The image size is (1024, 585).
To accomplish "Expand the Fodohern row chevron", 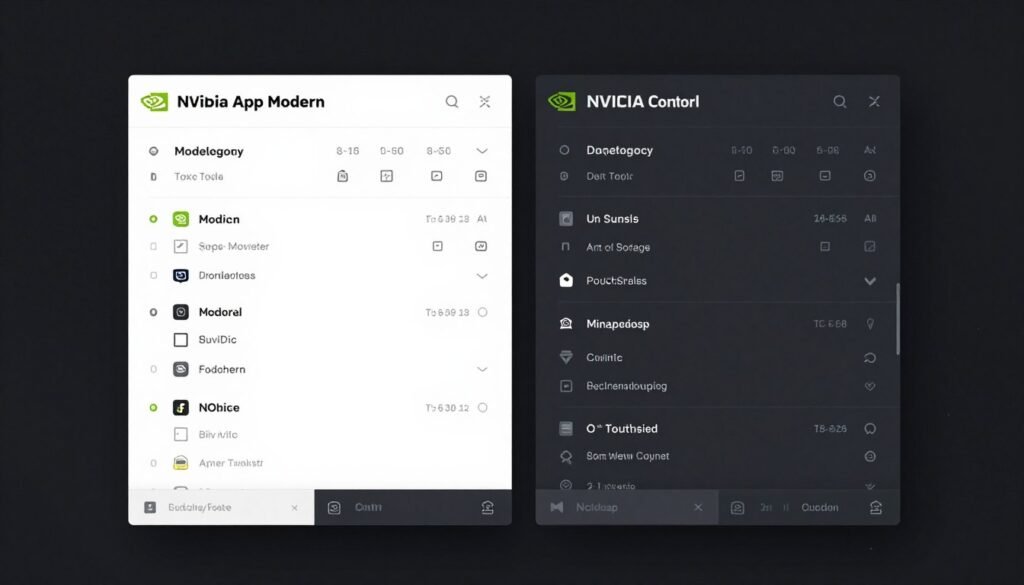I will pos(482,369).
